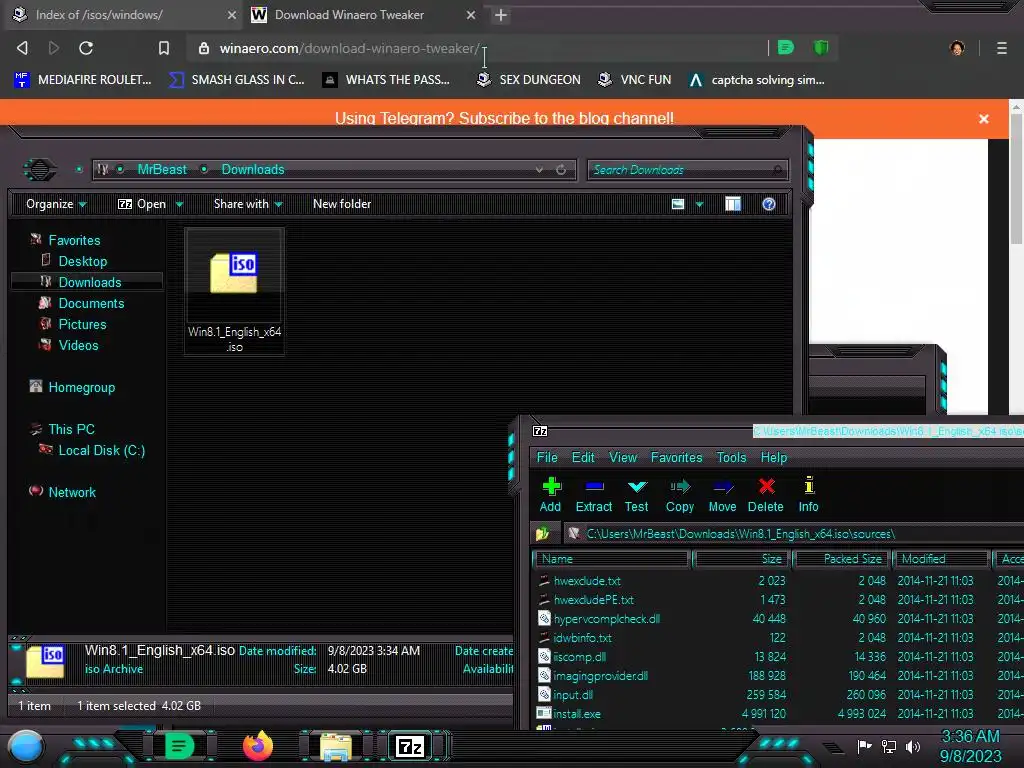Open the 7-Zip Help menu
Image resolution: width=1024 pixels, height=768 pixels.
click(x=774, y=457)
